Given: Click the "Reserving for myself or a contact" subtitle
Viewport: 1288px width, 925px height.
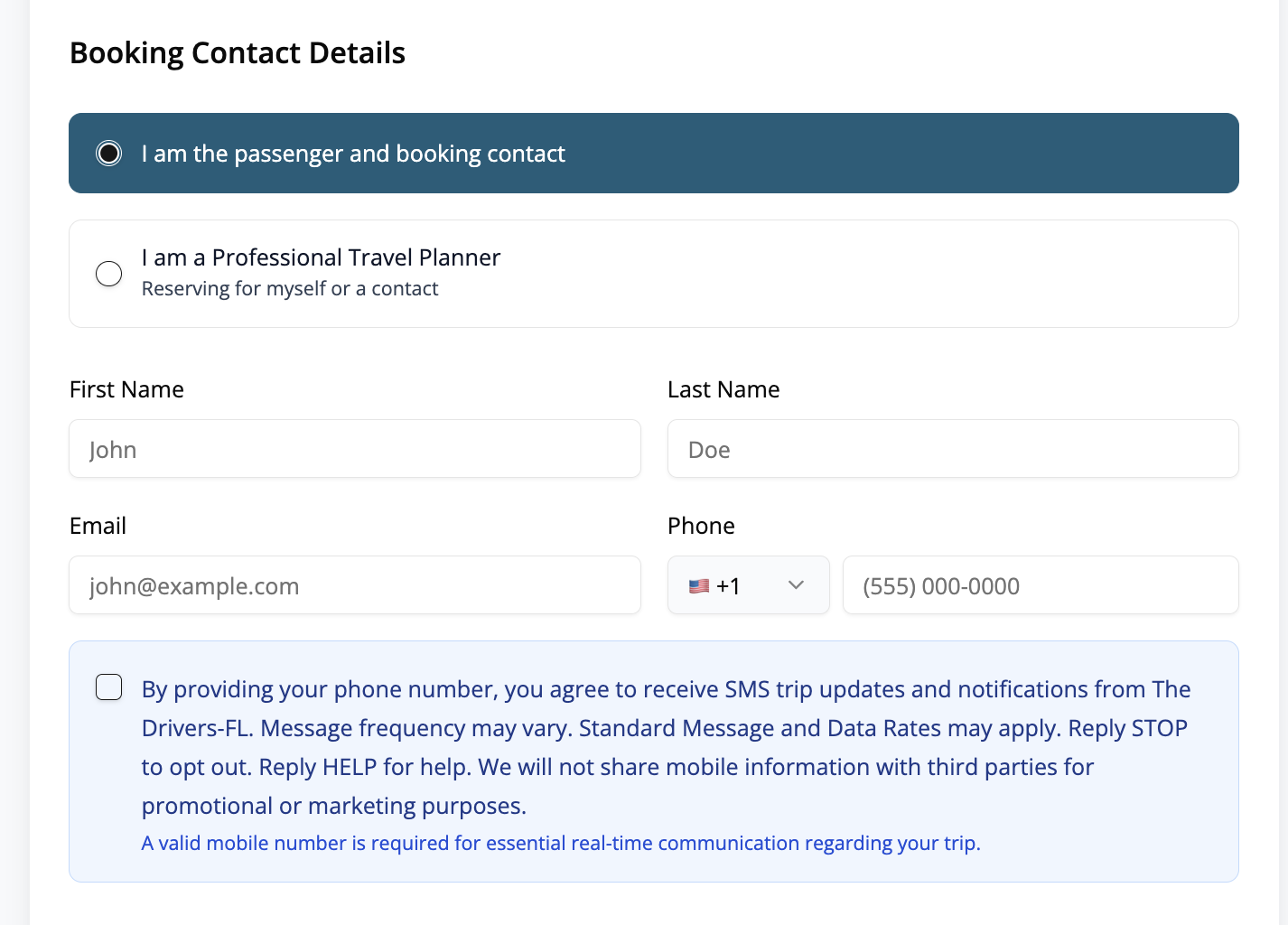Looking at the screenshot, I should click(290, 289).
